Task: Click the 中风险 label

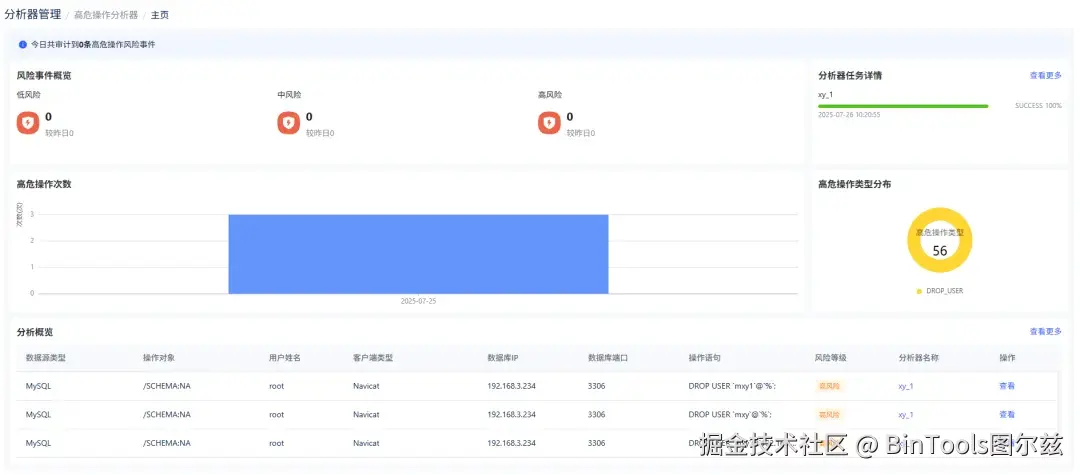Action: pyautogui.click(x=289, y=95)
